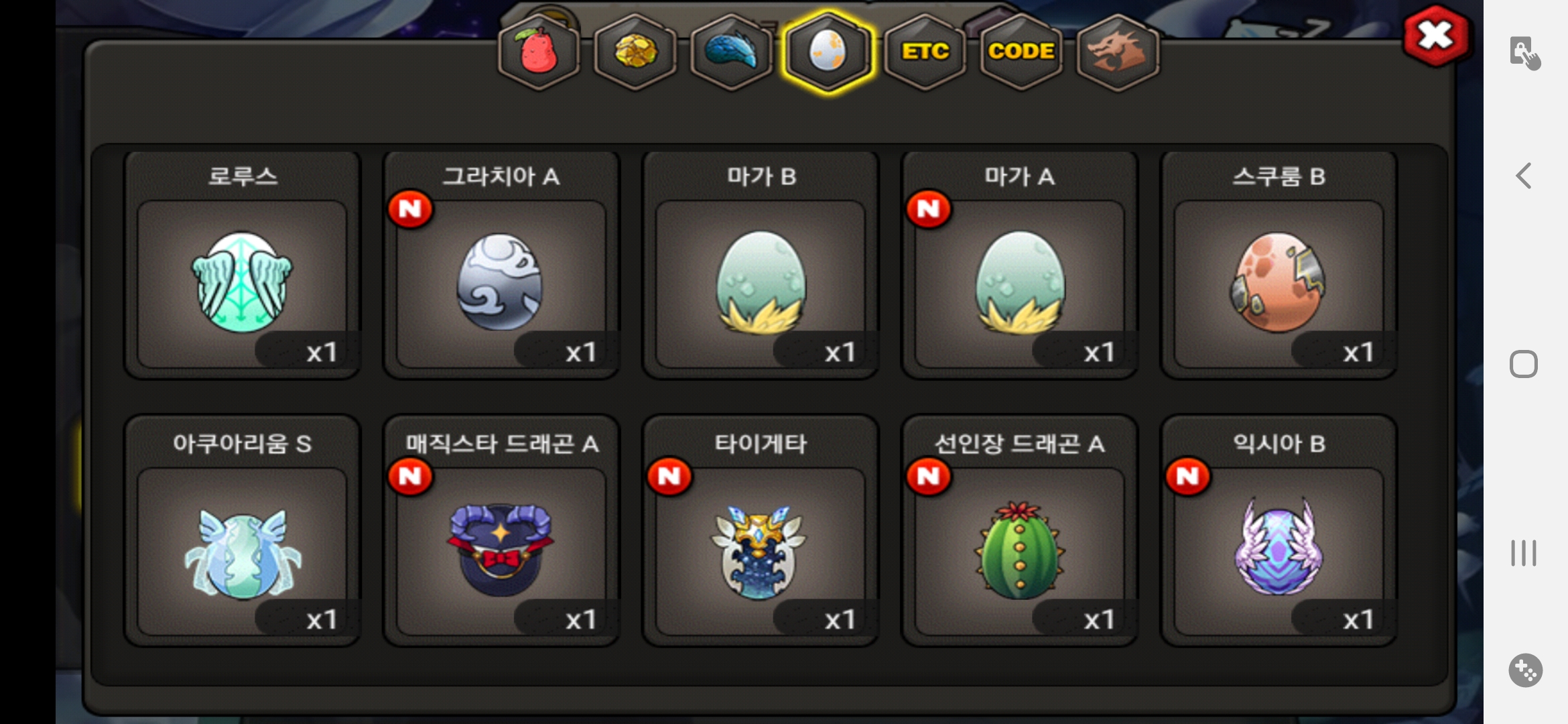Image resolution: width=1568 pixels, height=724 pixels.
Task: Close the inventory with red X
Action: 1436,36
